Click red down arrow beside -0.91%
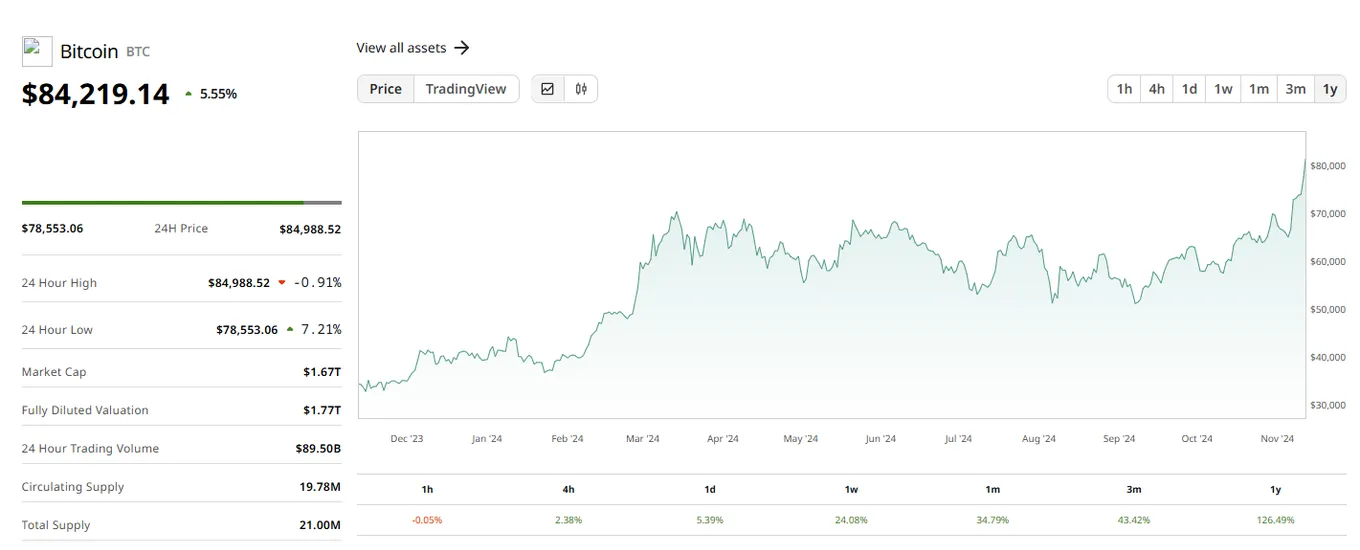 coord(282,283)
